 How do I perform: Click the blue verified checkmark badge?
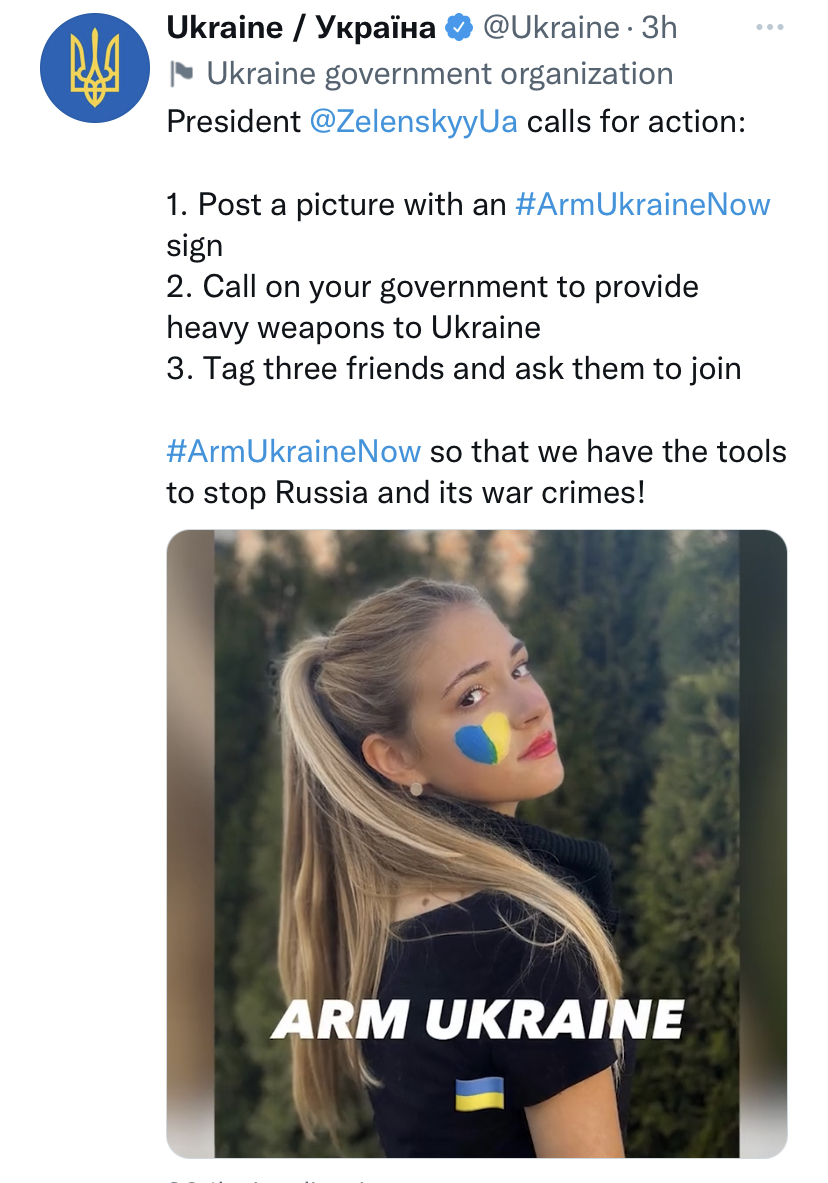coord(459,28)
